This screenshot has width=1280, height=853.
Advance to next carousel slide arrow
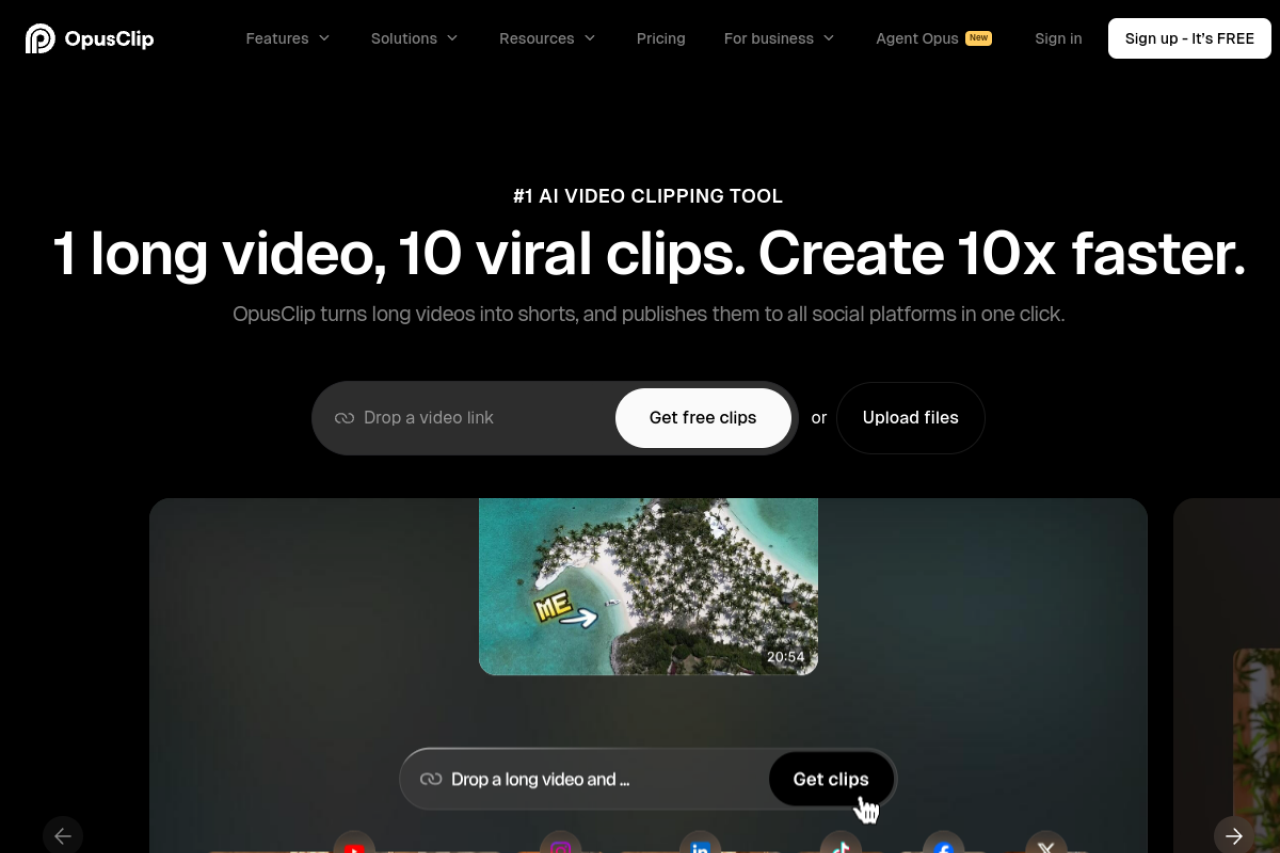(1234, 836)
